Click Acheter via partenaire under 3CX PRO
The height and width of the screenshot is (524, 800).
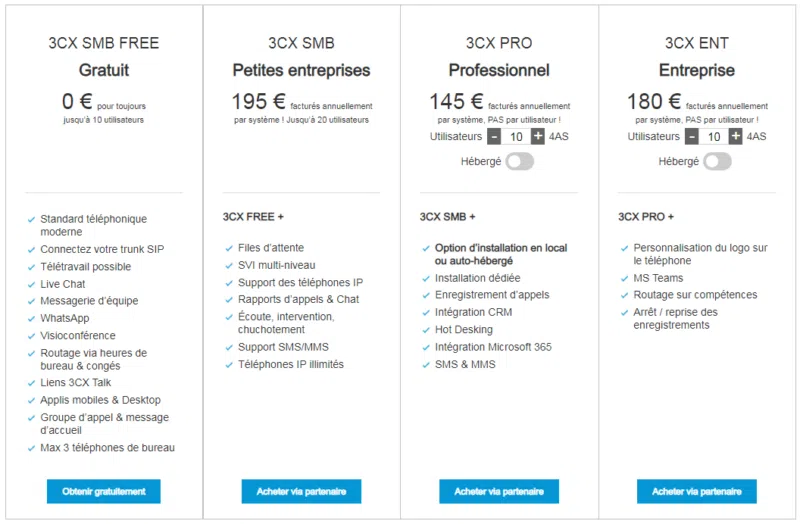tap(499, 491)
